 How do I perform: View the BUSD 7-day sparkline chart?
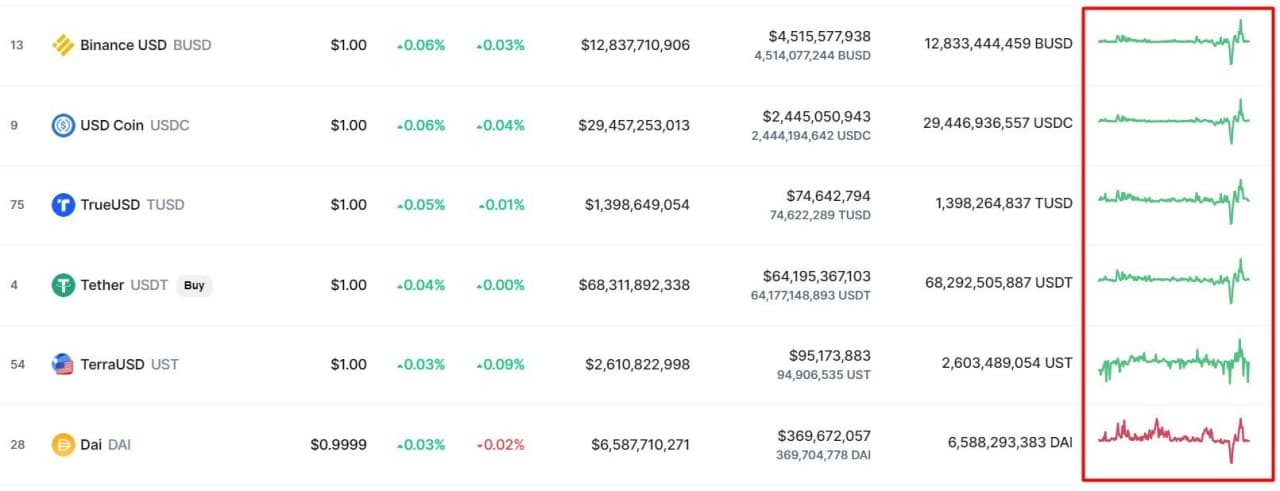pos(1174,41)
